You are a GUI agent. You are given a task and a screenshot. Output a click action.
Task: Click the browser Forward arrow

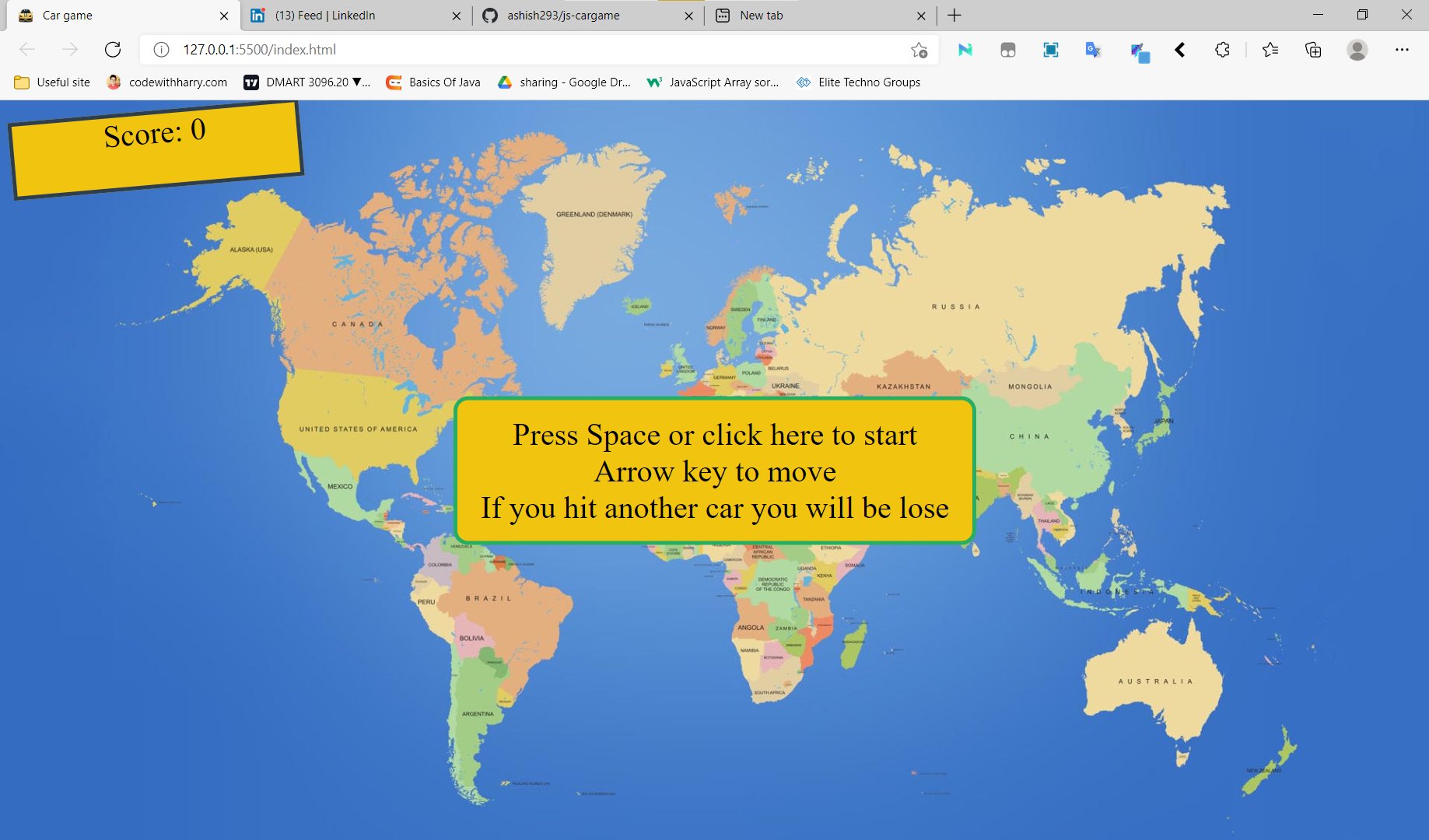(70, 50)
